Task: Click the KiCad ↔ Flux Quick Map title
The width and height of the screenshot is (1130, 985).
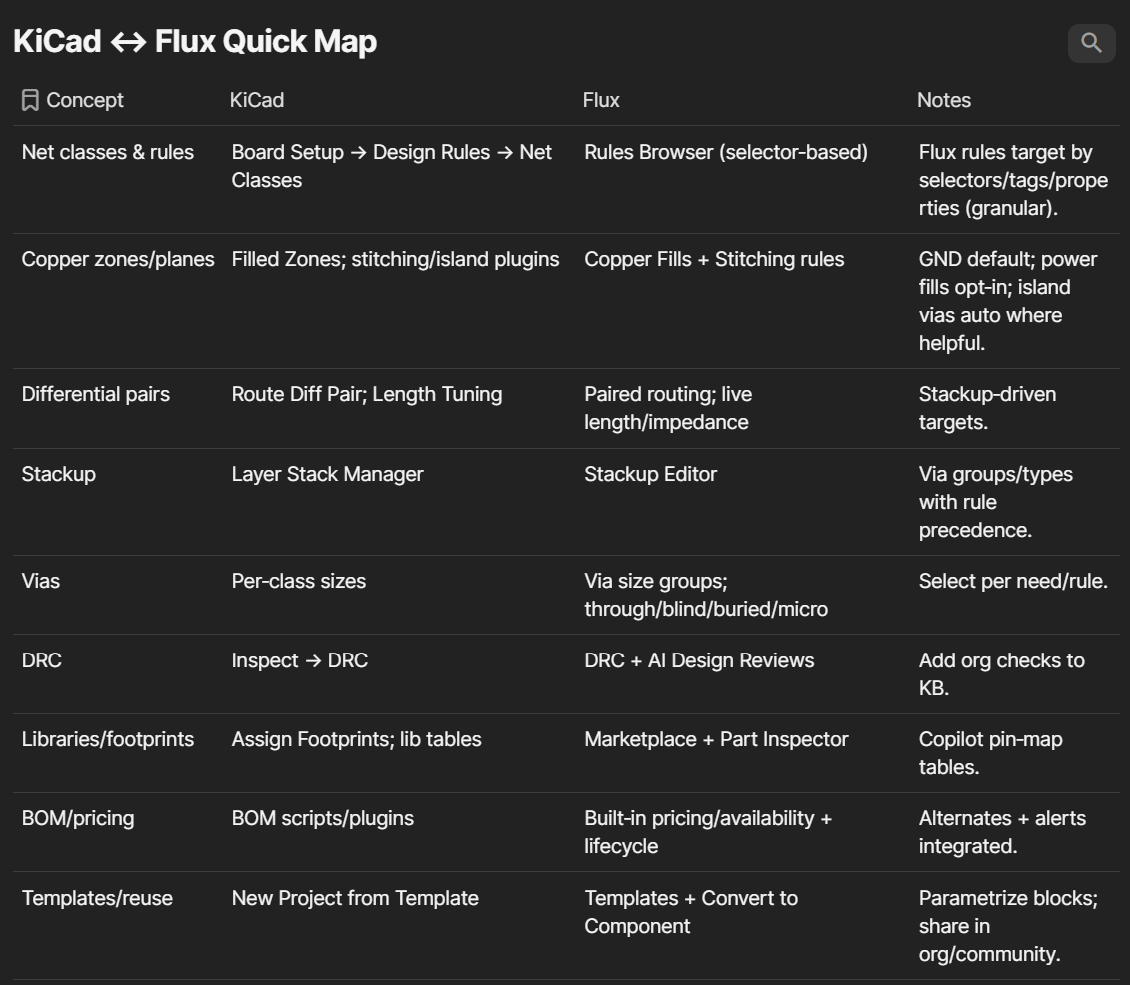Action: pos(195,41)
